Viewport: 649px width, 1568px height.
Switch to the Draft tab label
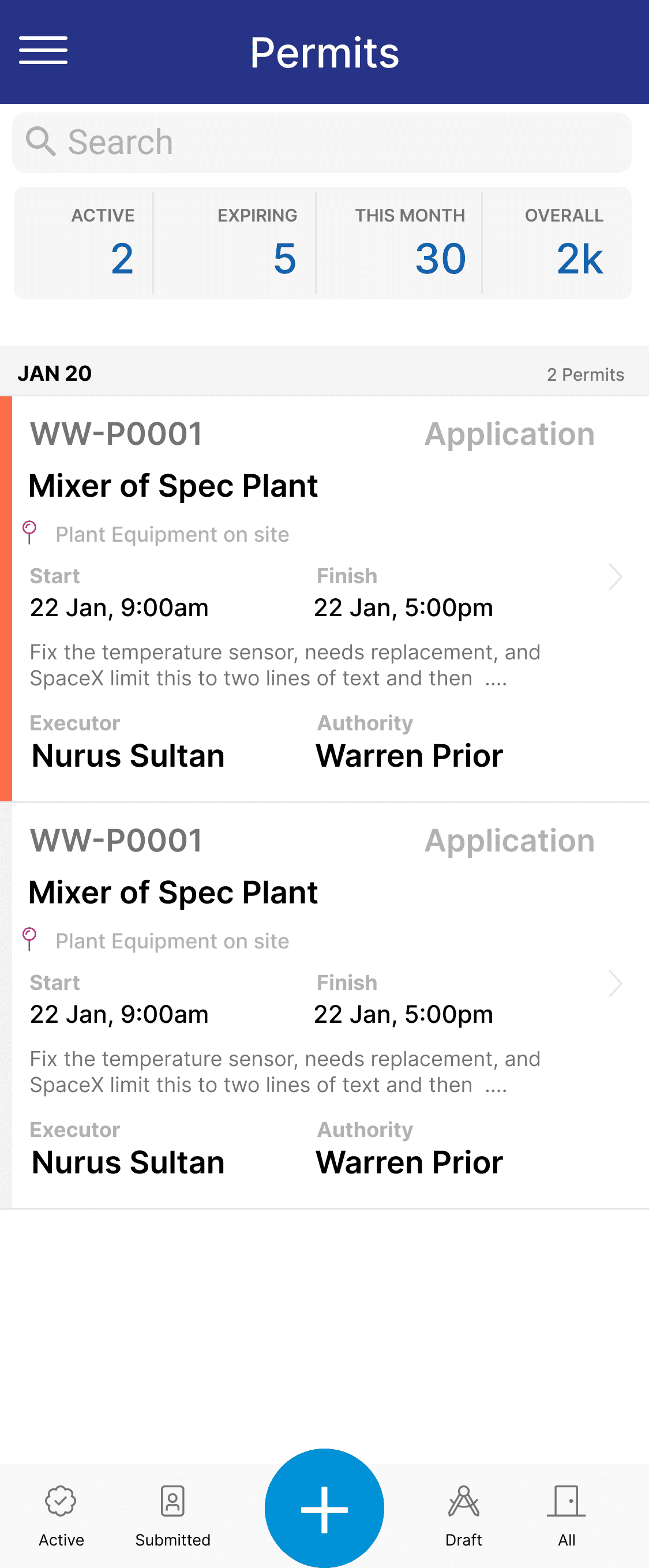(463, 1539)
